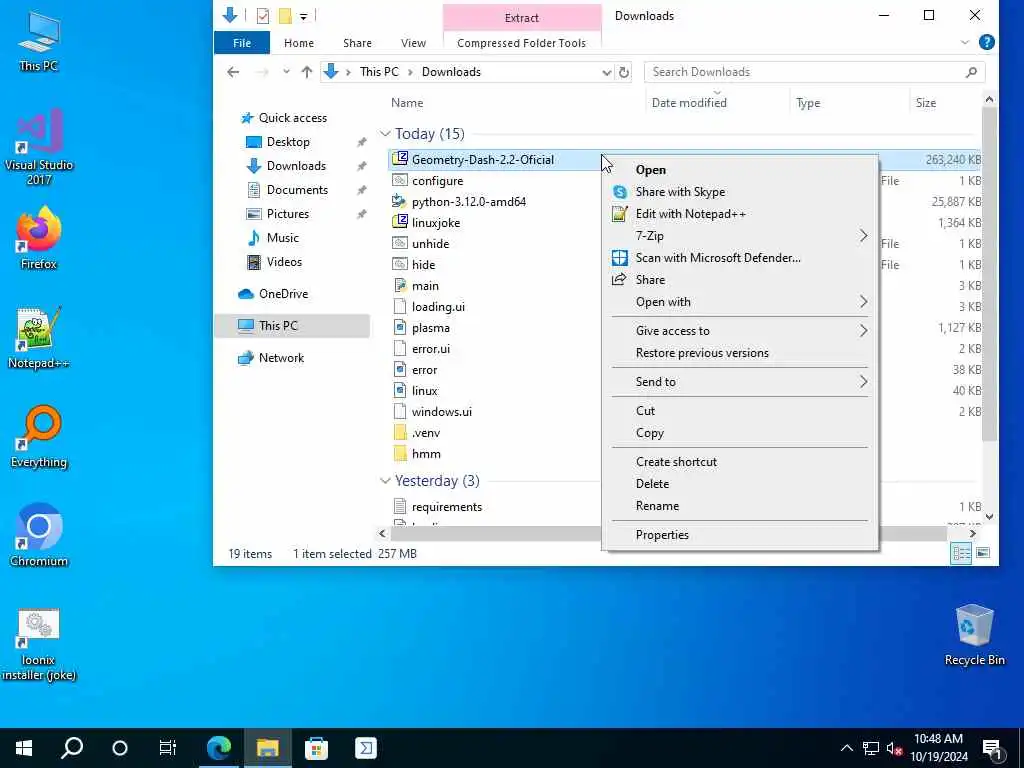Customize Quick Access Toolbar dropdown
Screen dimensions: 1024x768
(304, 16)
